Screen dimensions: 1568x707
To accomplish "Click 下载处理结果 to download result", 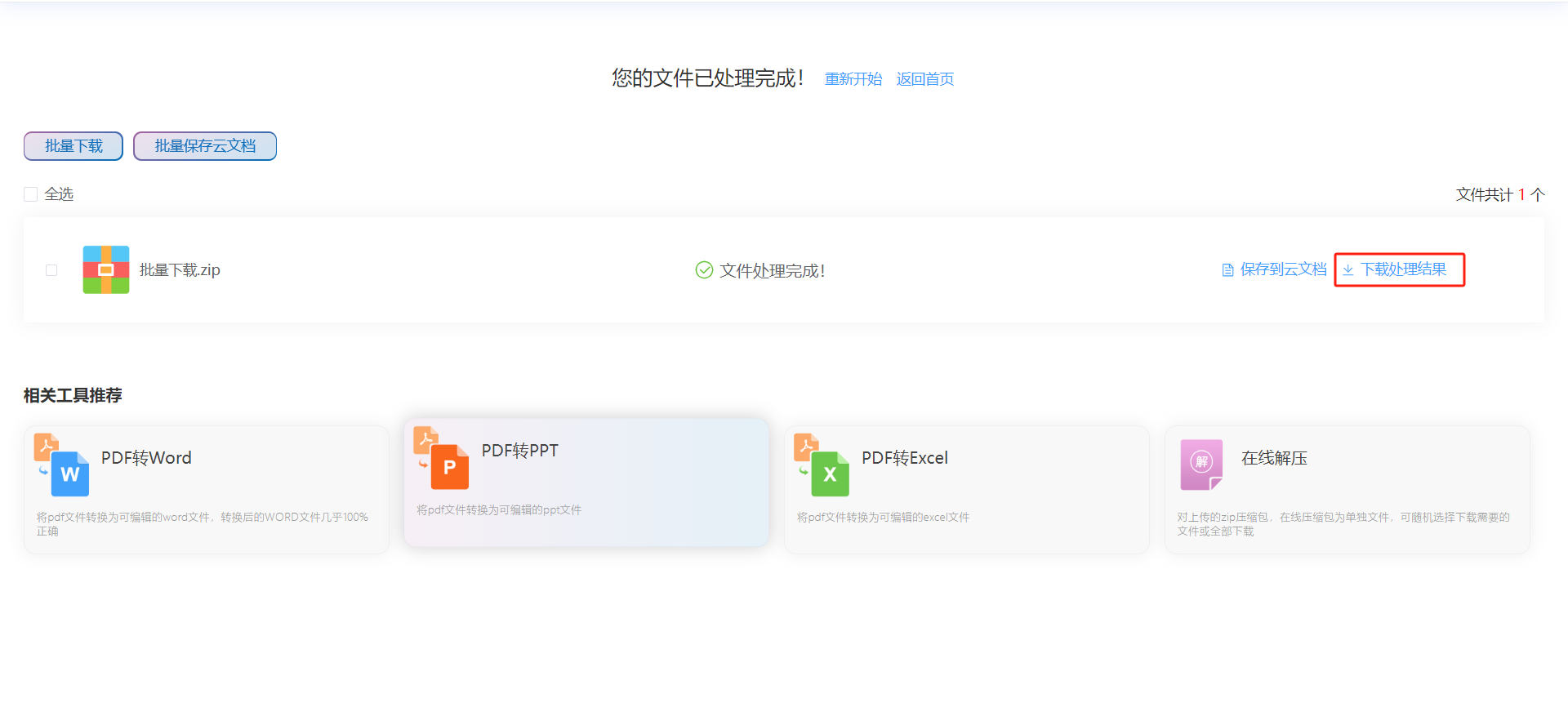I will click(1403, 269).
